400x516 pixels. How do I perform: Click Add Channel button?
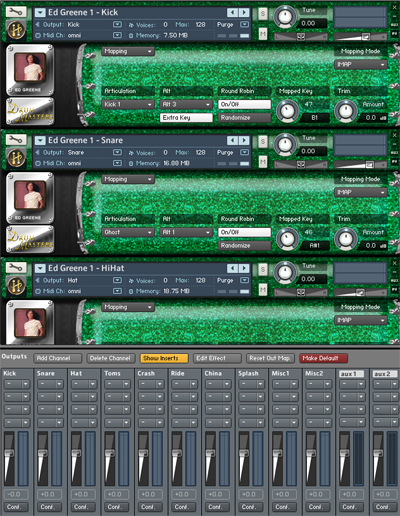point(57,358)
